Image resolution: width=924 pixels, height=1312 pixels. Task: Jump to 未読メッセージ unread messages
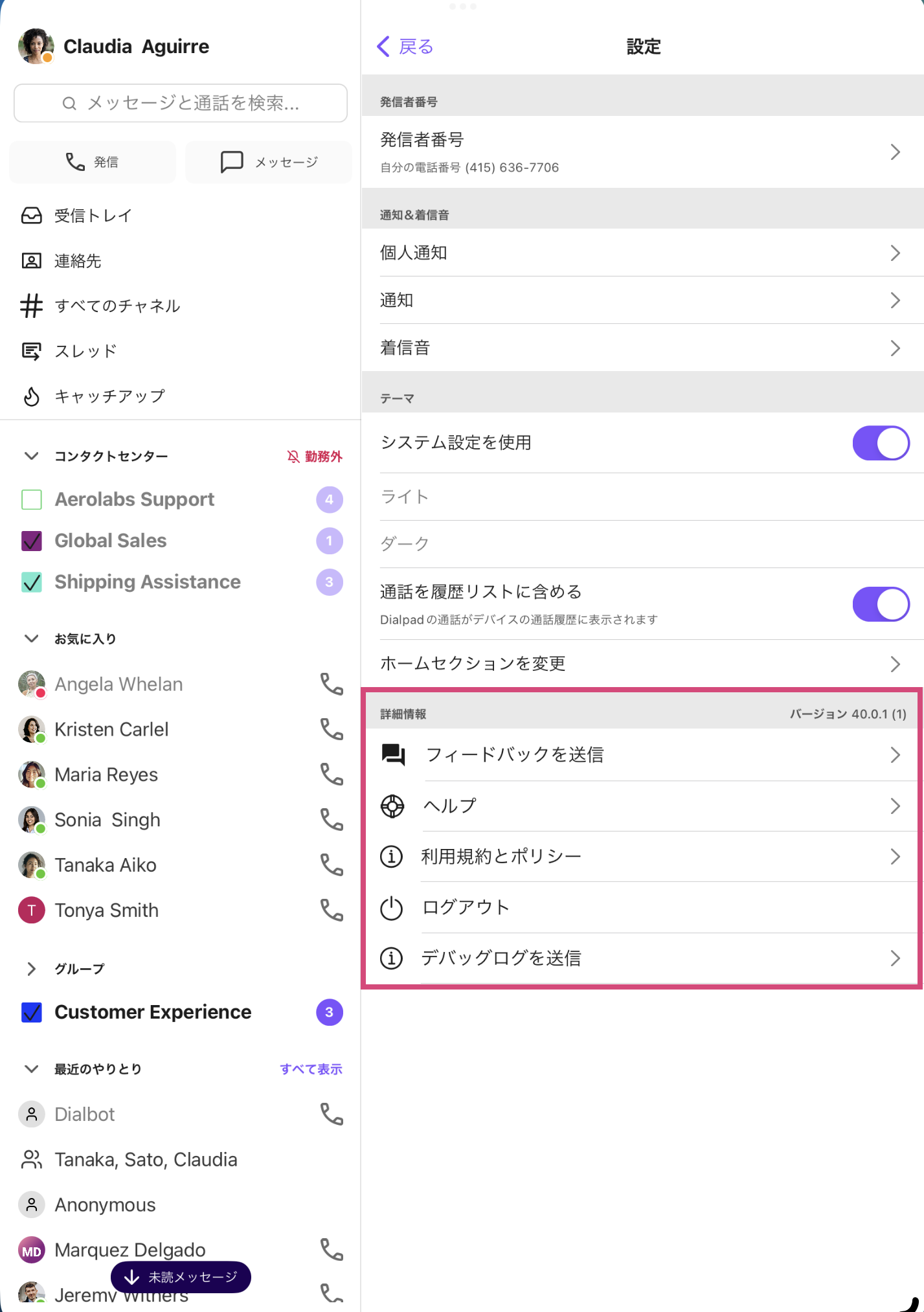181,1277
